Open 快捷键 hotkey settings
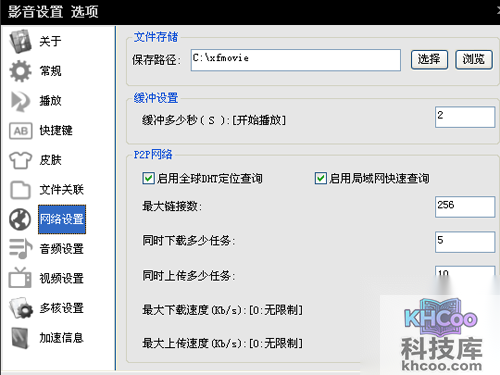 pyautogui.click(x=56, y=130)
